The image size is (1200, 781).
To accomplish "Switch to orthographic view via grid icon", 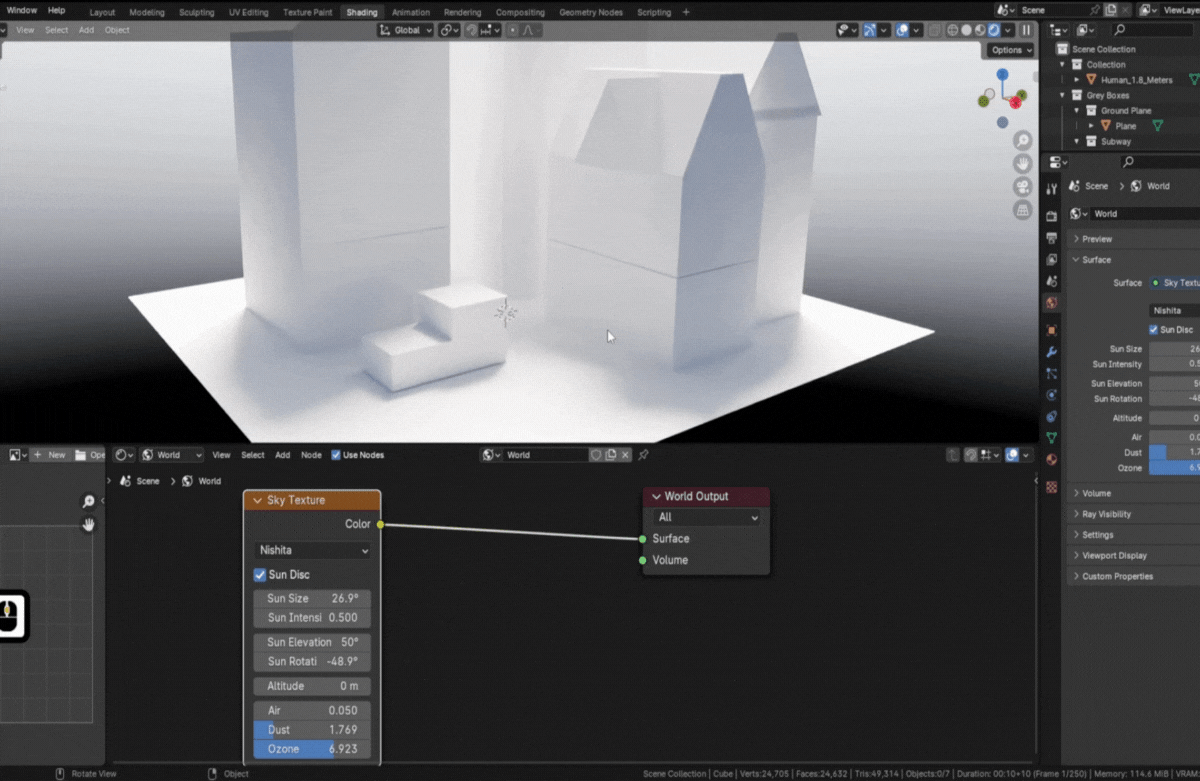I will click(x=1022, y=210).
